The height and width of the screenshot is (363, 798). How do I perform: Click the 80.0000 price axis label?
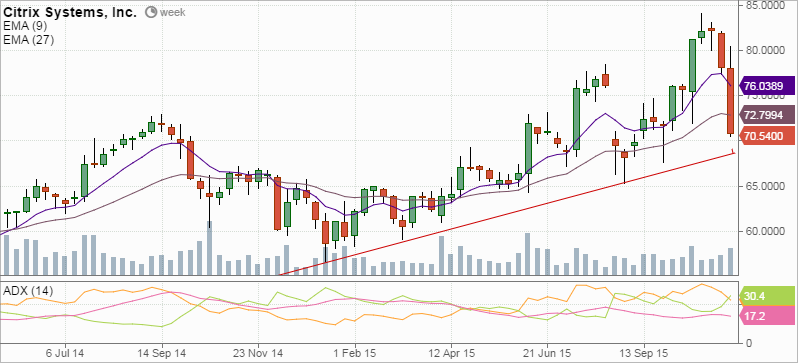[766, 50]
